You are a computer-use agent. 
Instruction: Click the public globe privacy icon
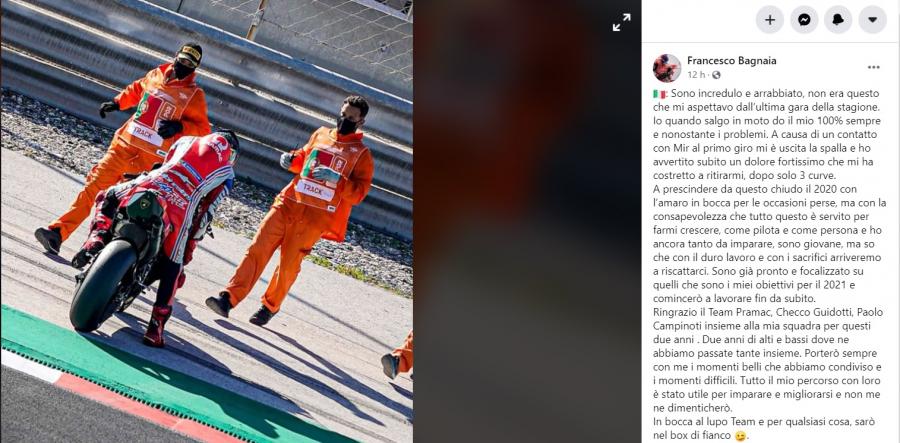click(716, 75)
